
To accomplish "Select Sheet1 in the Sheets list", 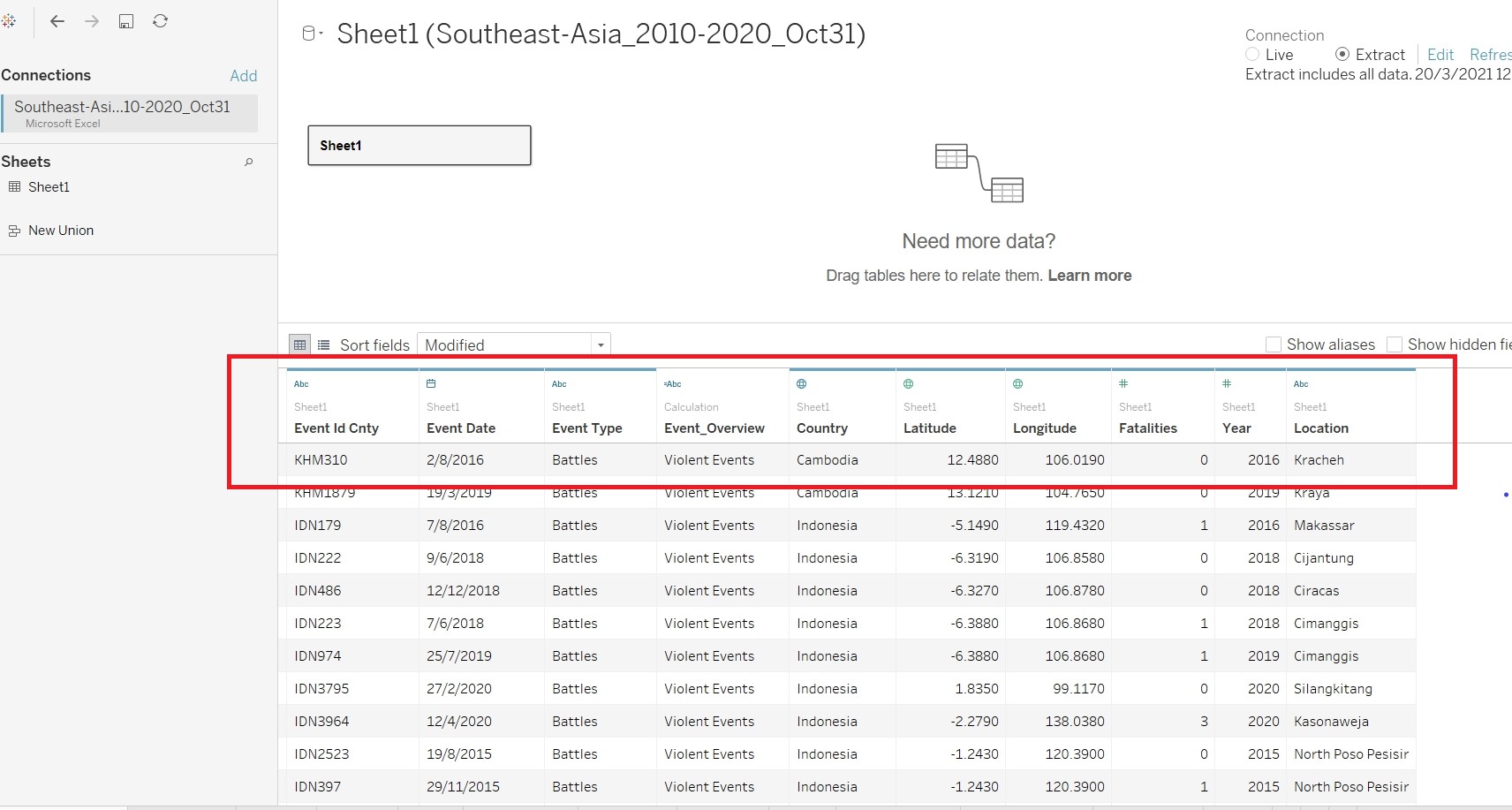I will (49, 187).
